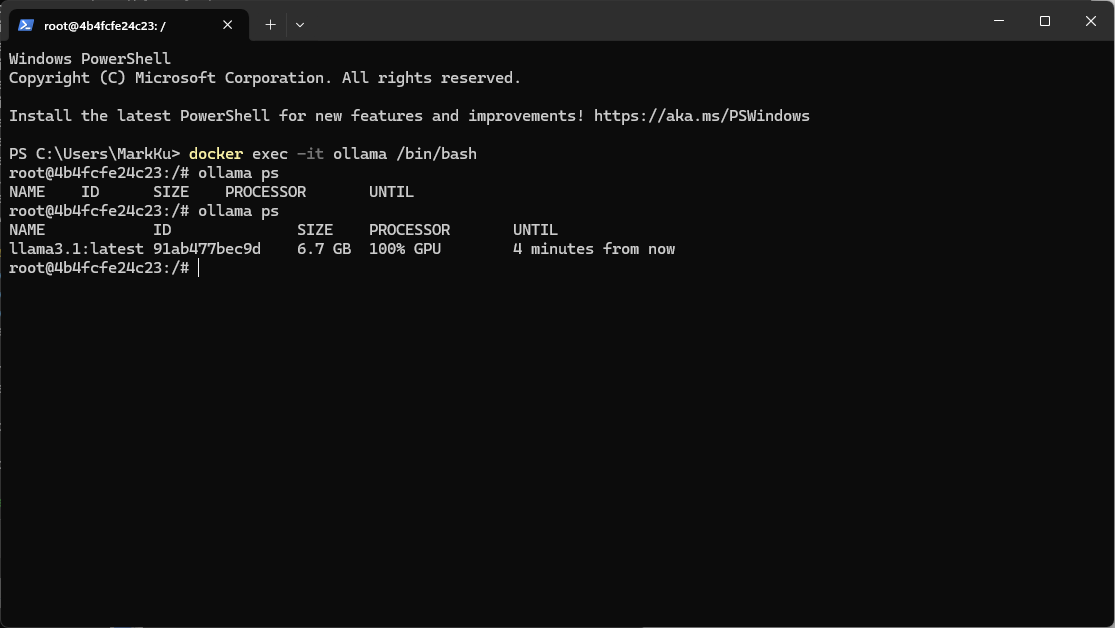Click the model ID 91ab477bec9d
This screenshot has width=1115, height=628.
coord(207,249)
